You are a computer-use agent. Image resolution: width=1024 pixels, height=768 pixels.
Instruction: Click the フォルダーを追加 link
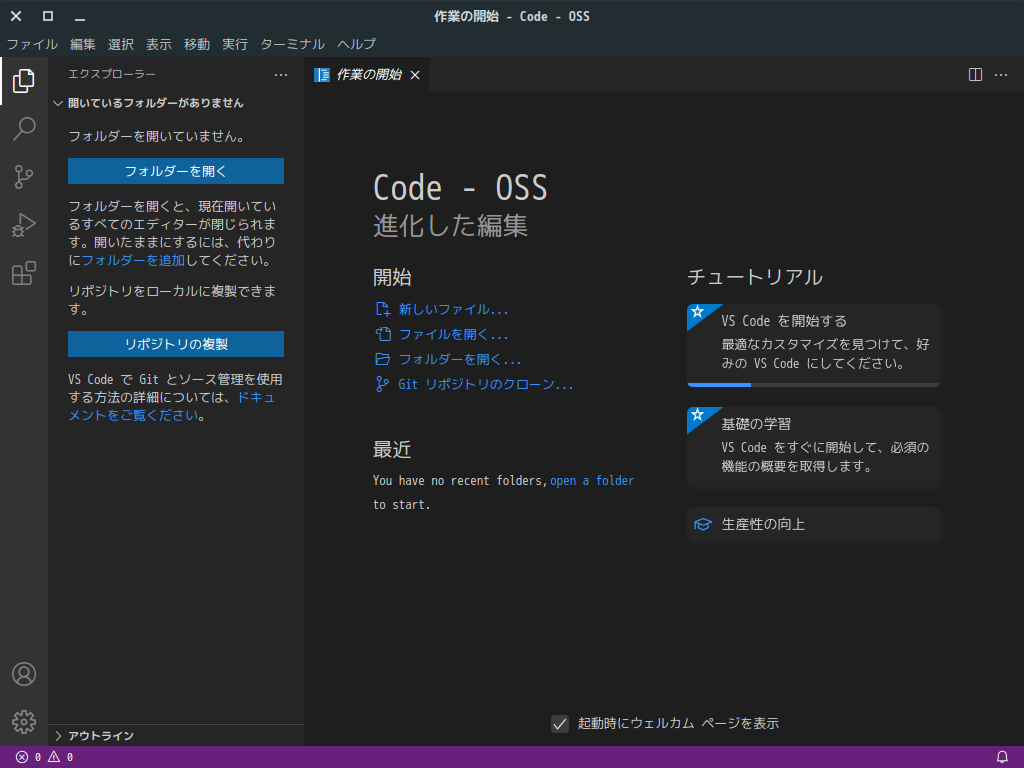click(133, 260)
